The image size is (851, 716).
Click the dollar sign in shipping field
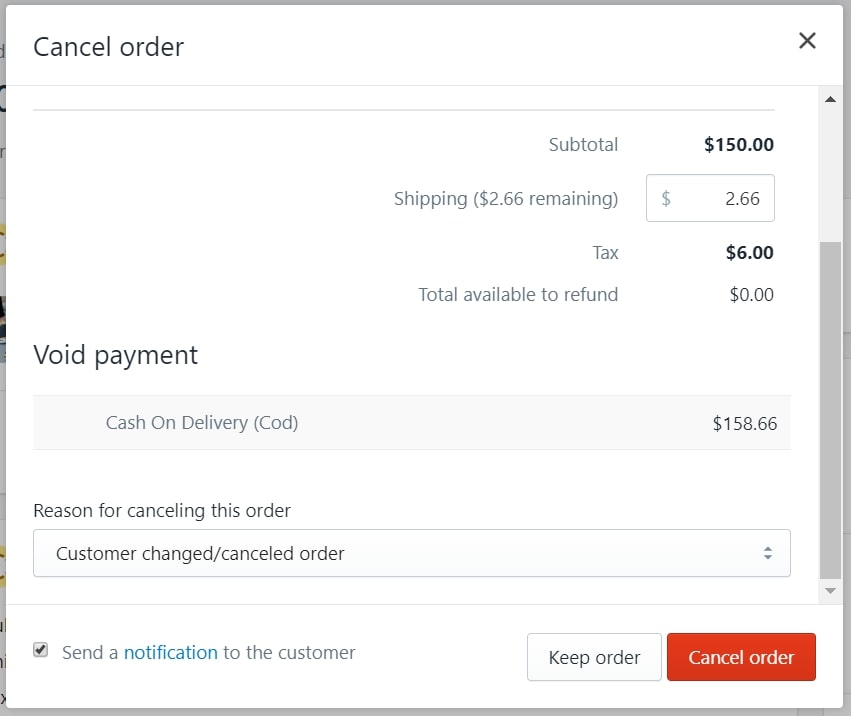coord(666,198)
